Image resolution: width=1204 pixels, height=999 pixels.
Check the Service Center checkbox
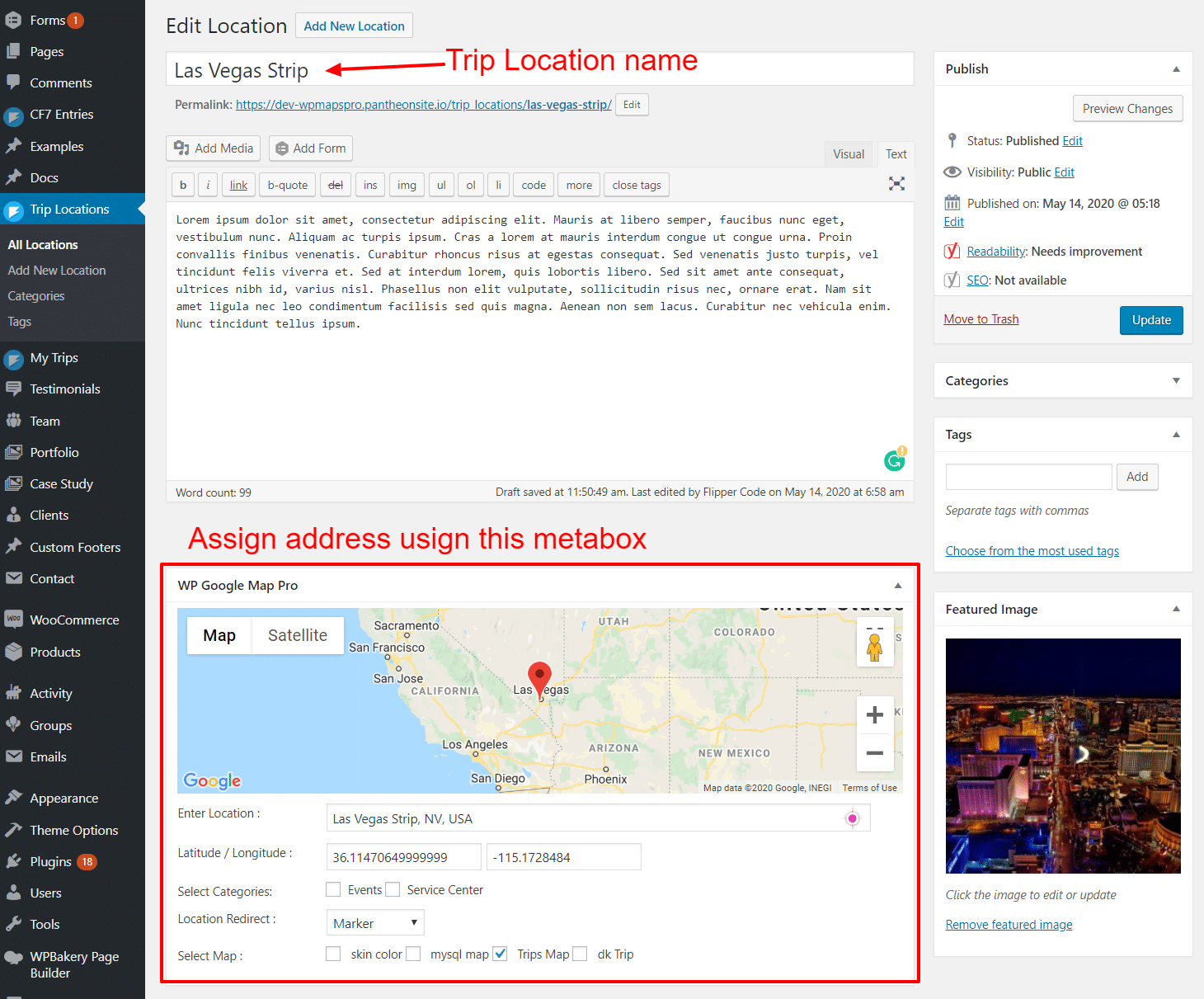coord(393,889)
